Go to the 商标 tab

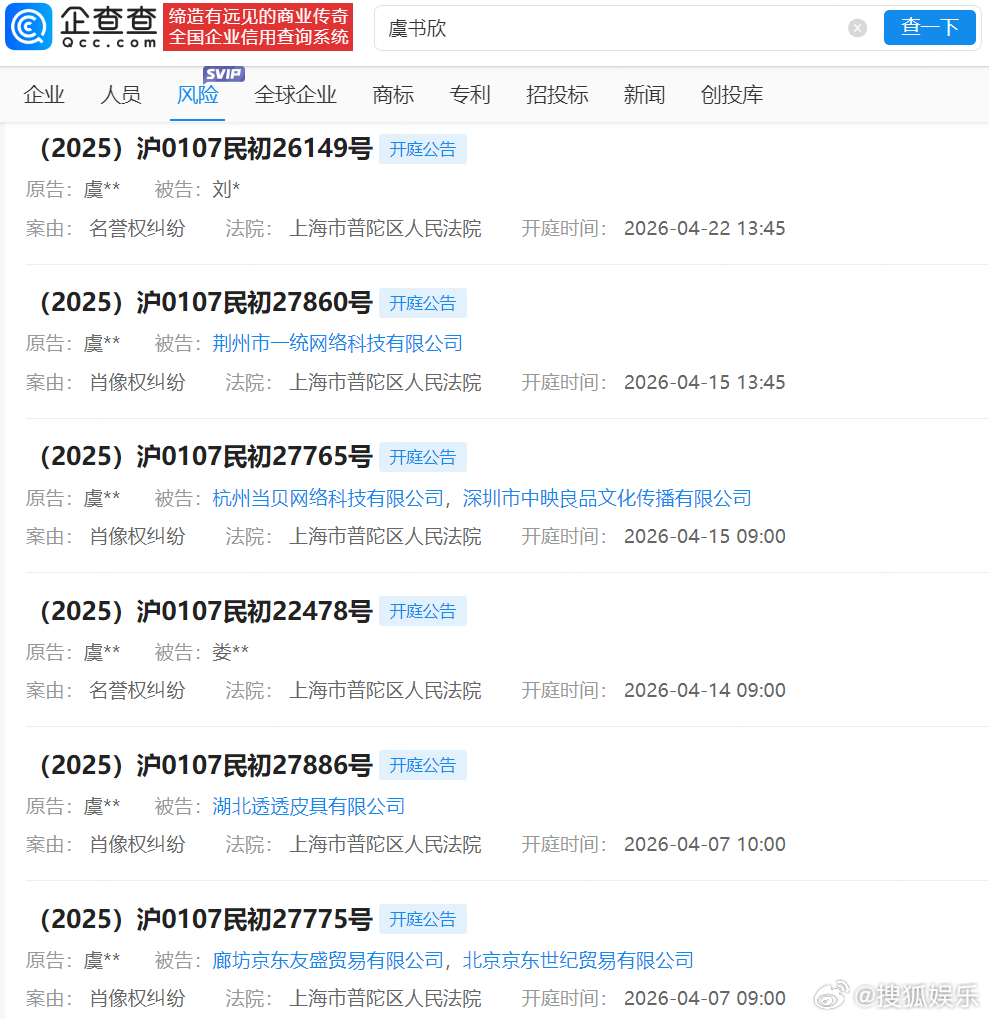point(393,95)
